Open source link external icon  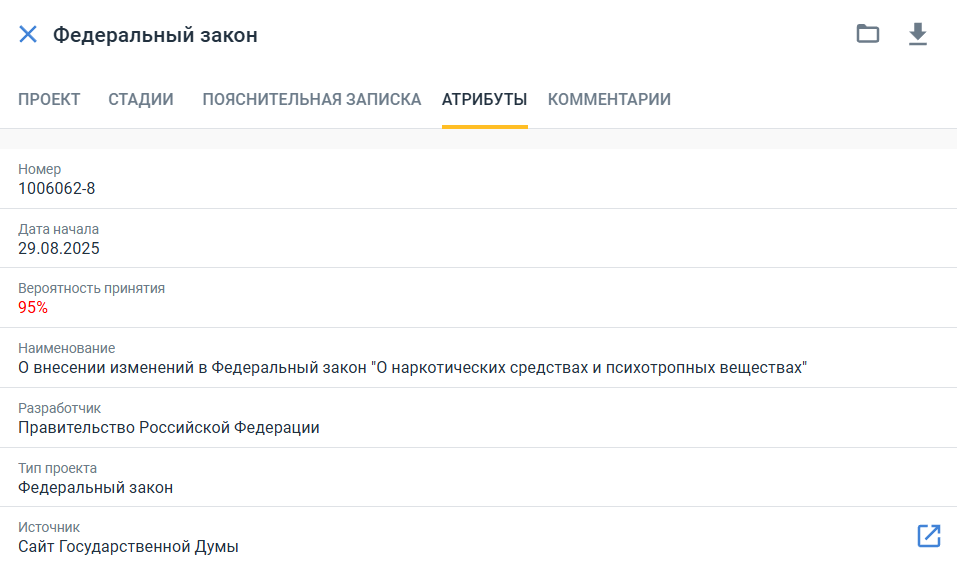coord(929,536)
